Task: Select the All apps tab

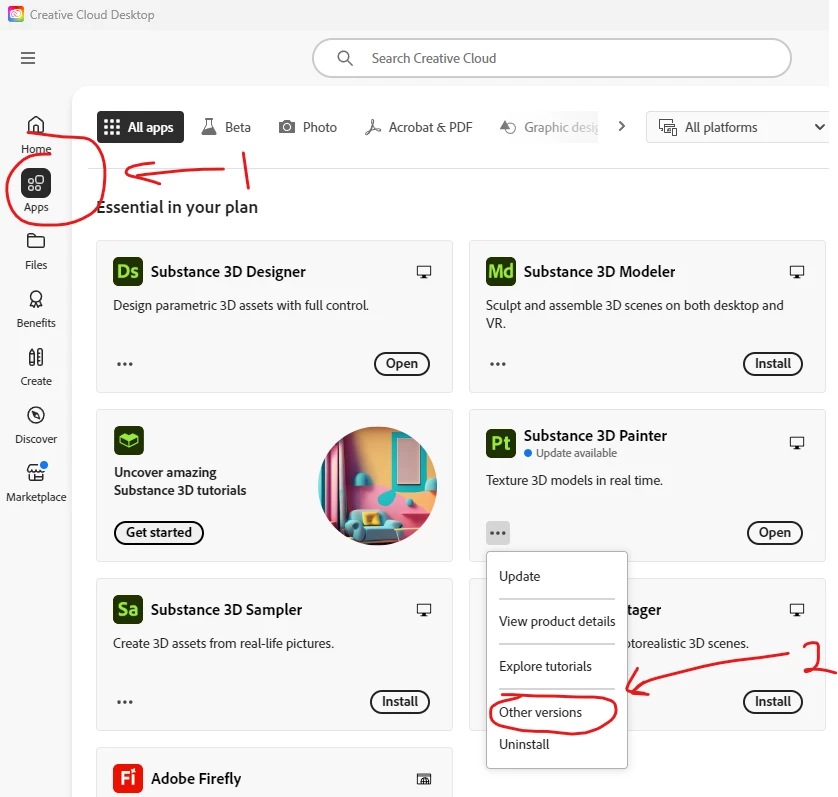Action: (x=140, y=127)
